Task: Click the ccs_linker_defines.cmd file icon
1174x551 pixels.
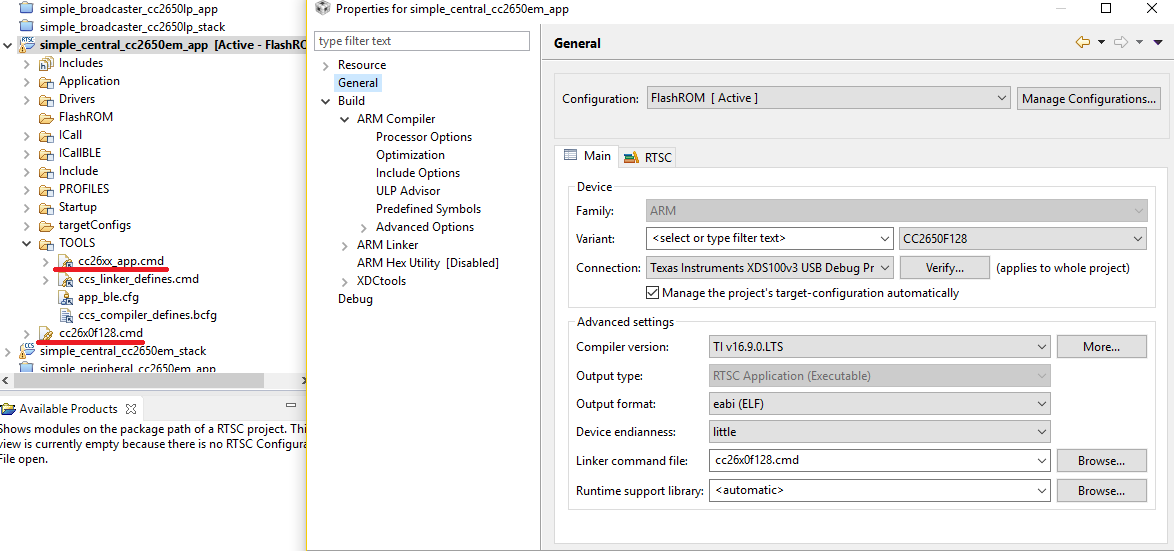Action: [x=65, y=279]
